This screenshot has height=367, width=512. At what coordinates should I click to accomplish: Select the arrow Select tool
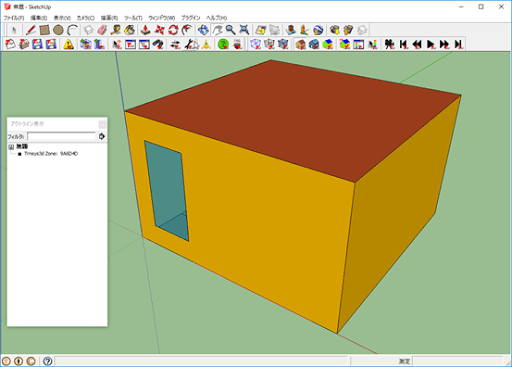click(x=14, y=30)
